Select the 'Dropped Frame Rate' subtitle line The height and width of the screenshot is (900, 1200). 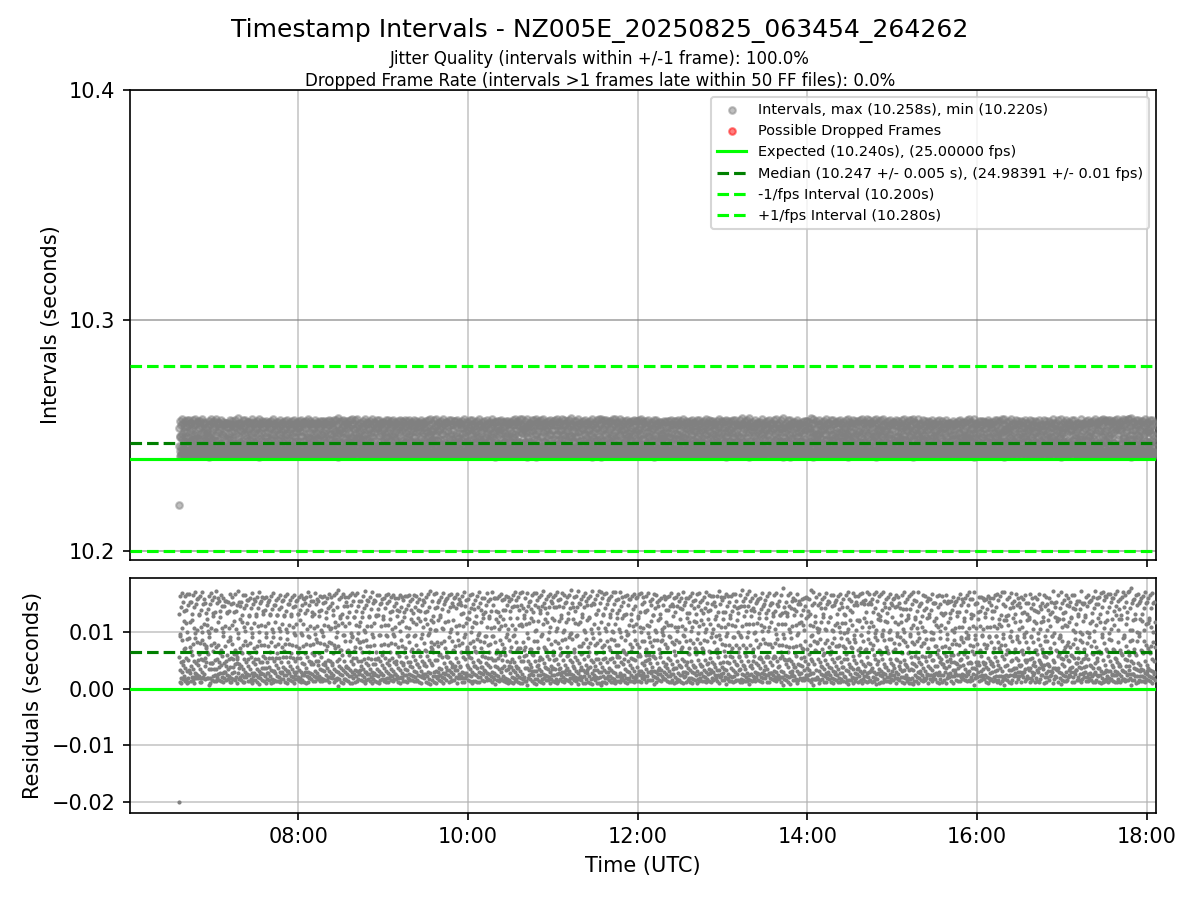click(599, 79)
